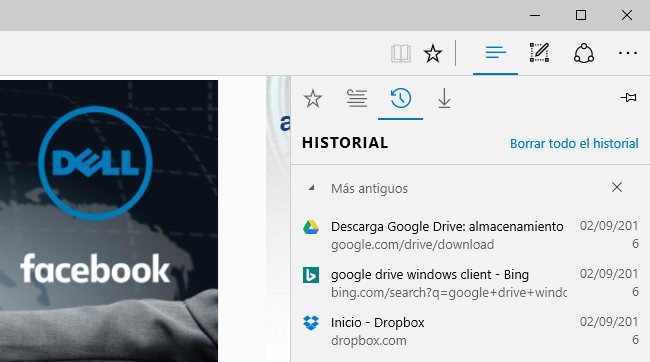Switch to the Downloads tab in hub
This screenshot has height=362, width=650.
tap(444, 99)
